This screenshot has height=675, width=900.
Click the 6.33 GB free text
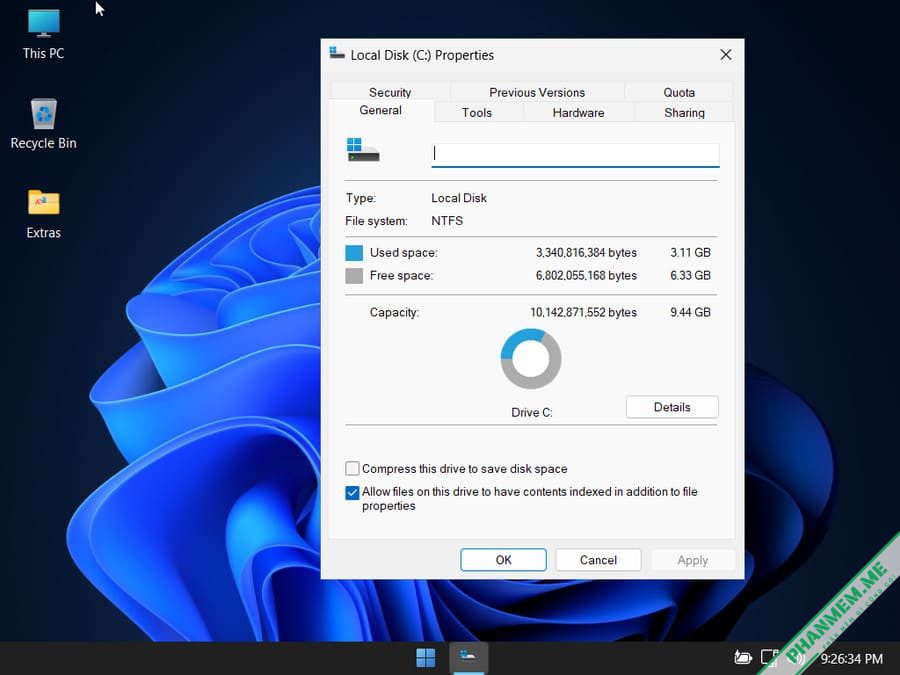coord(690,276)
